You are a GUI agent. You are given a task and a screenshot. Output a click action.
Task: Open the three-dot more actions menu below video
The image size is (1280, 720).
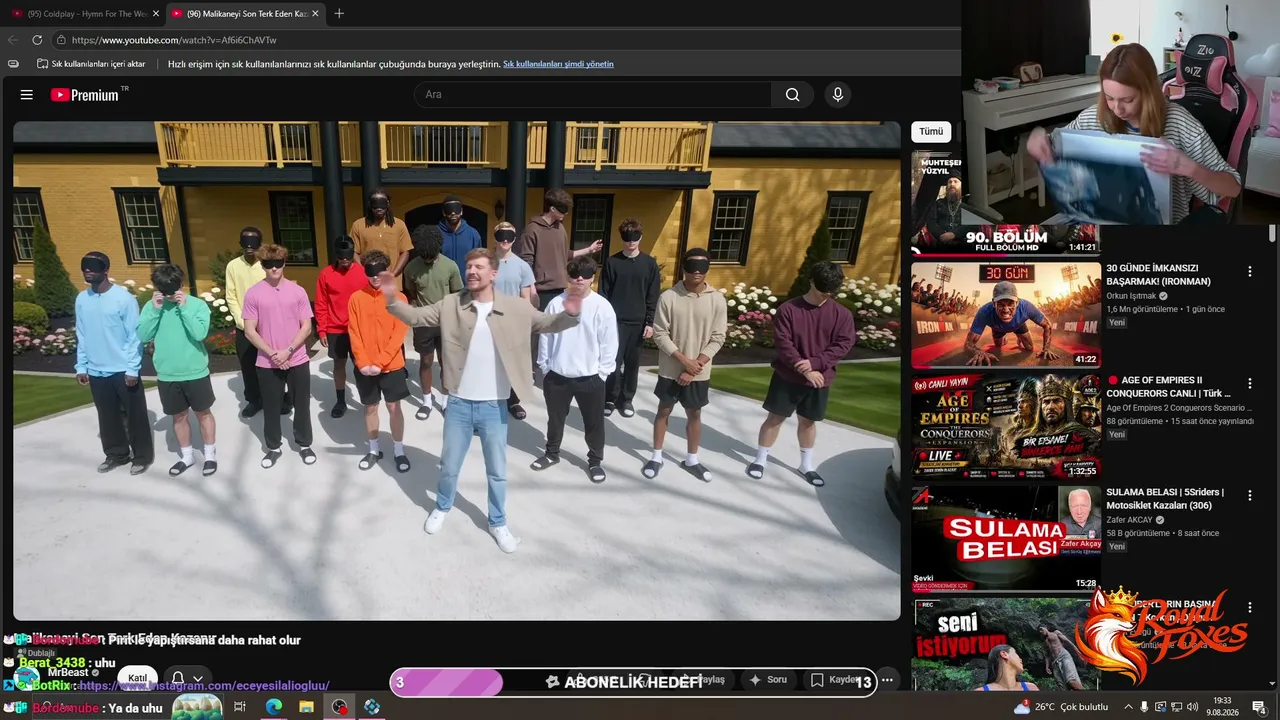pos(887,680)
